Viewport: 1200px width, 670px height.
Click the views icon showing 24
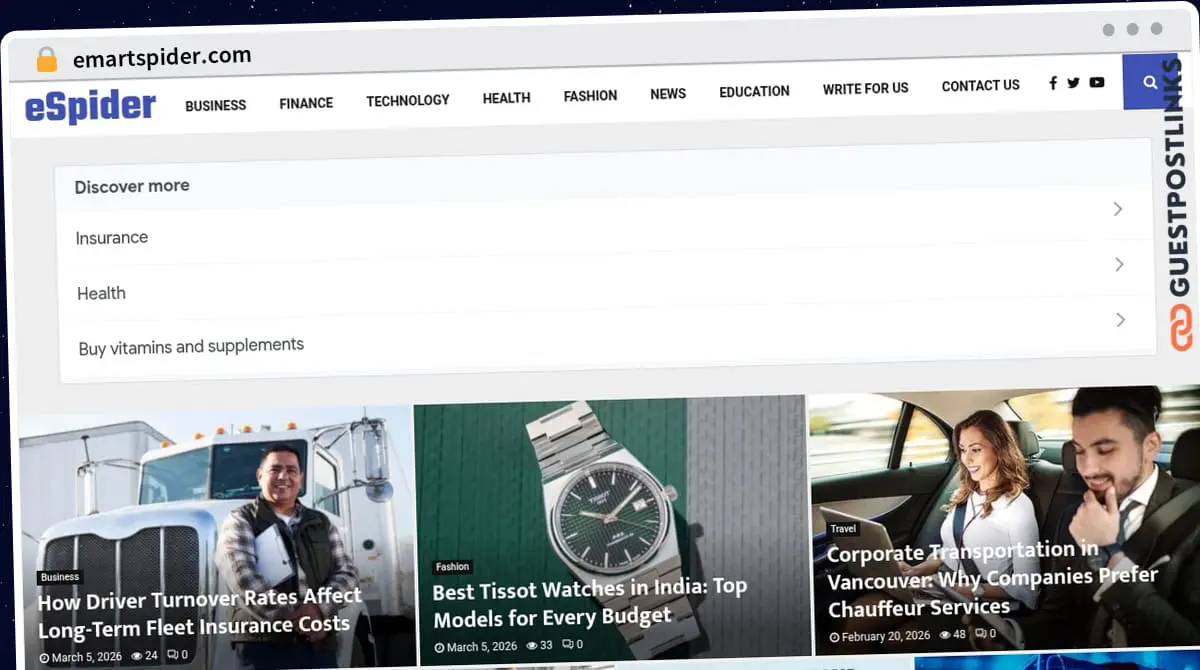138,656
